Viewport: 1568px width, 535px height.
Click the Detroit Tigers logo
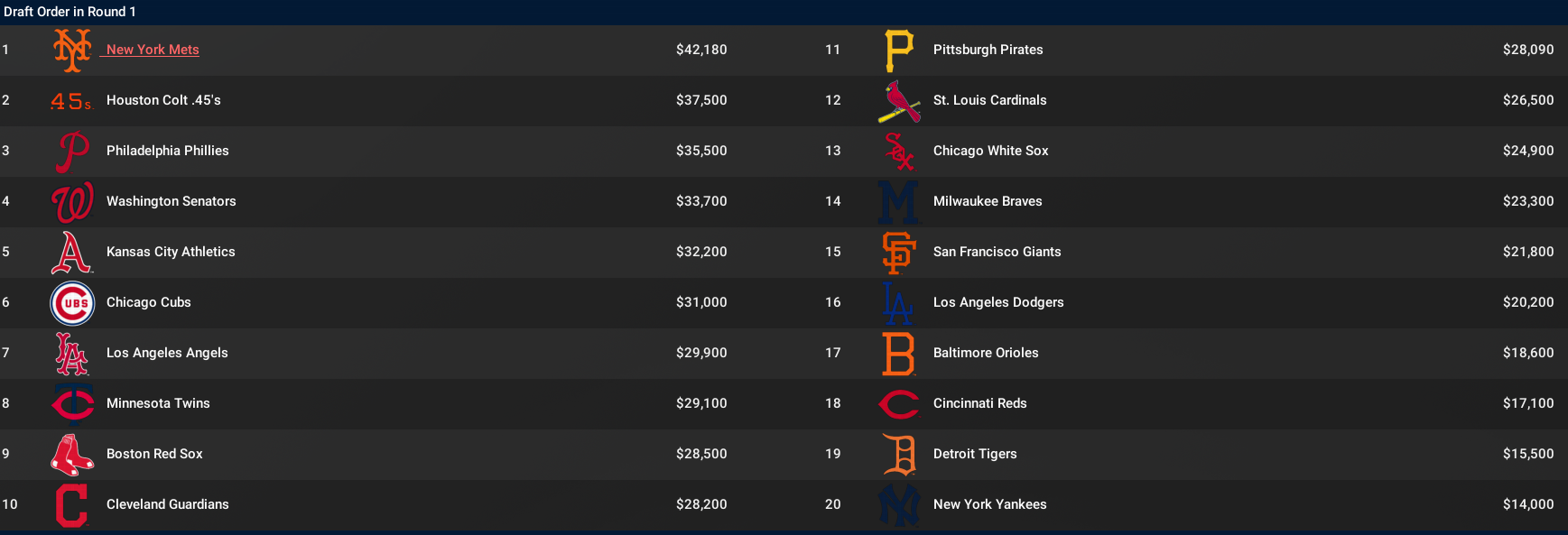point(899,454)
